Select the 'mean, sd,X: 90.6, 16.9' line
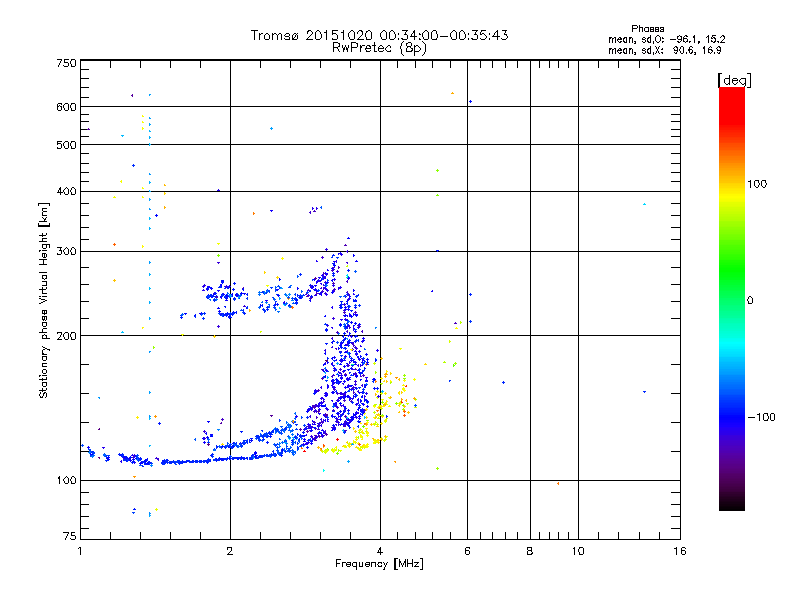This screenshot has width=800, height=600. 664,50
